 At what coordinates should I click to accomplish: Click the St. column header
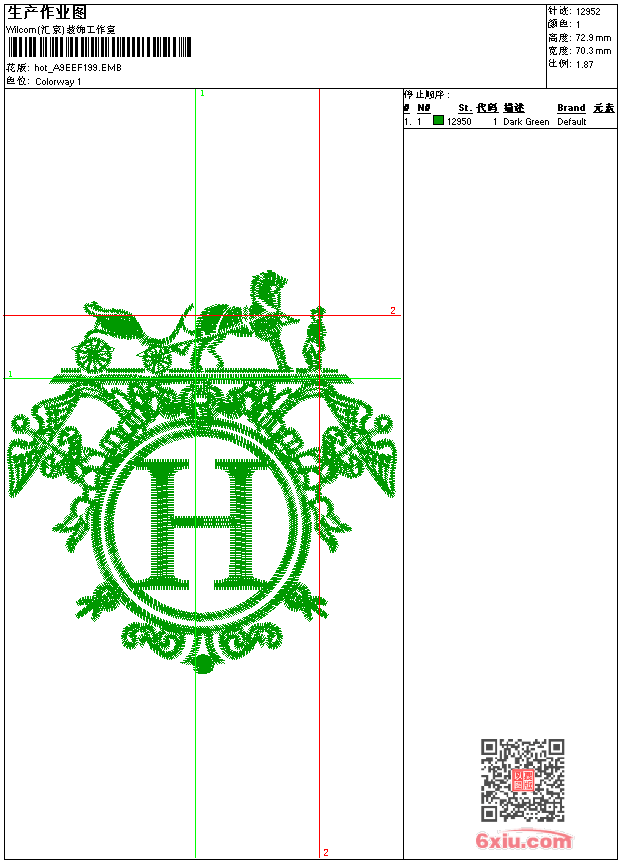[x=465, y=108]
